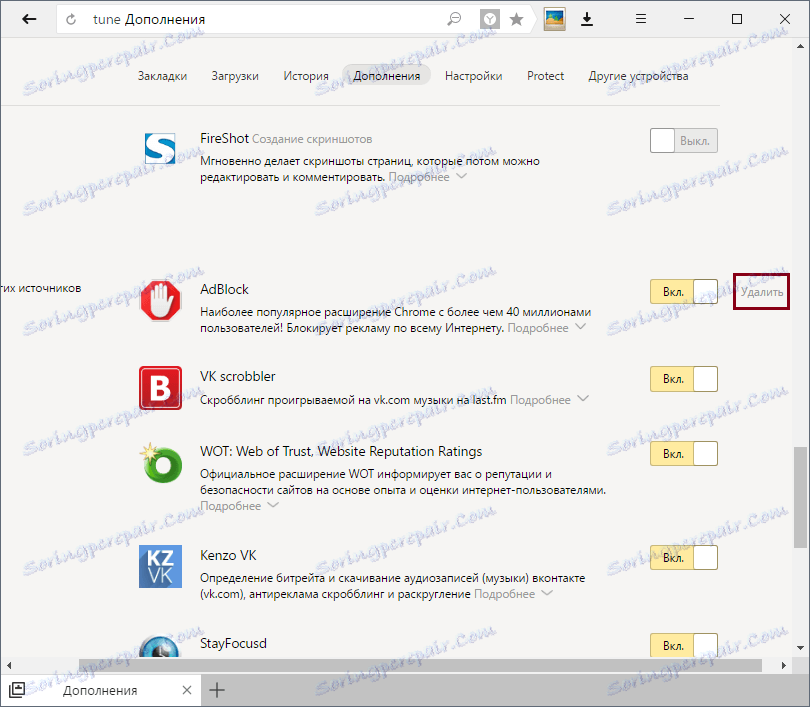Open tab overview icon in tab bar
810x707 pixels.
coord(17,689)
